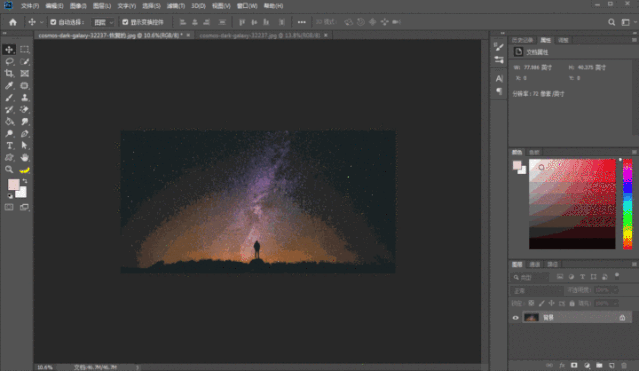Click inside the color picker field

click(572, 204)
